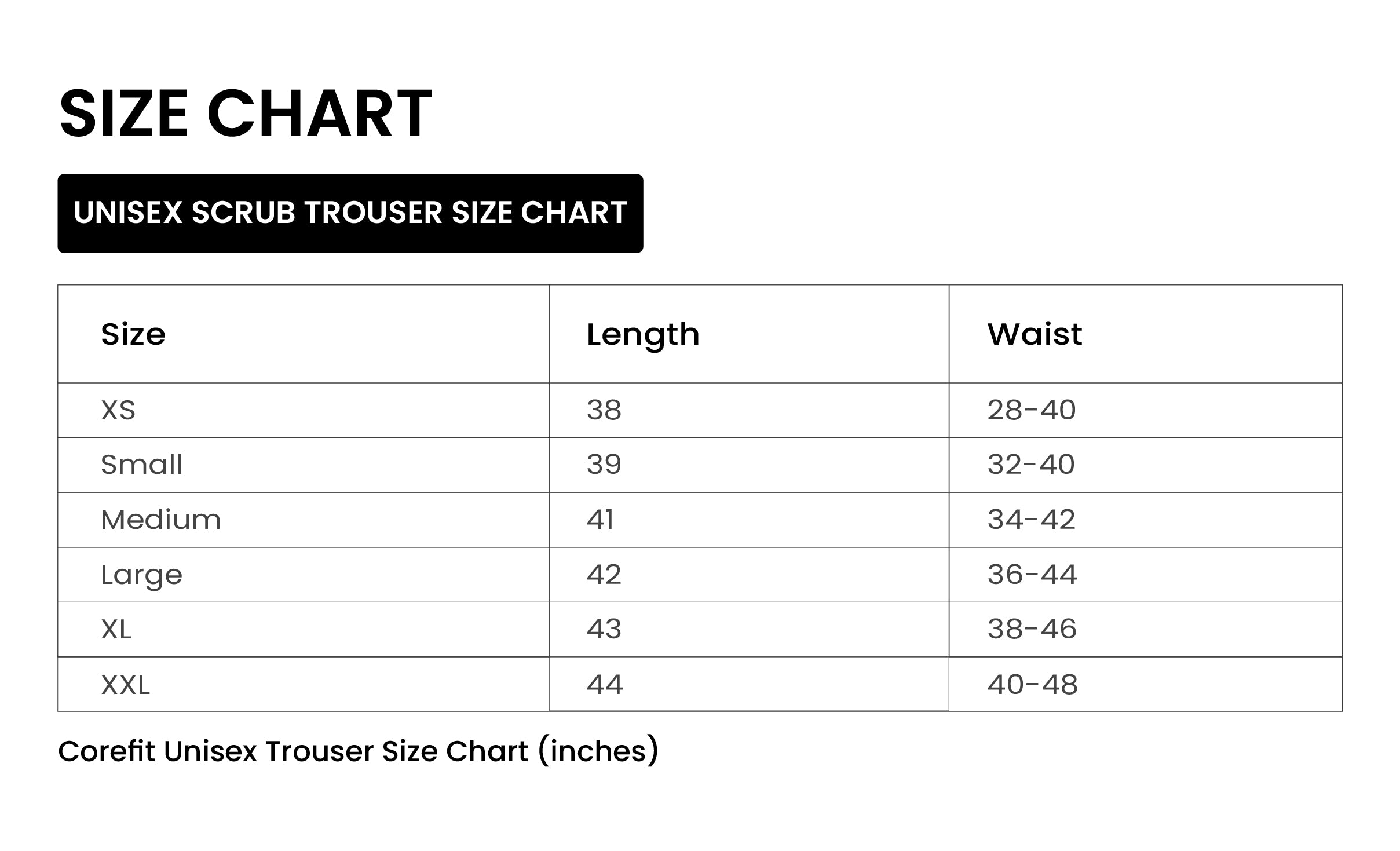Select the Waist column header

pos(1035,334)
